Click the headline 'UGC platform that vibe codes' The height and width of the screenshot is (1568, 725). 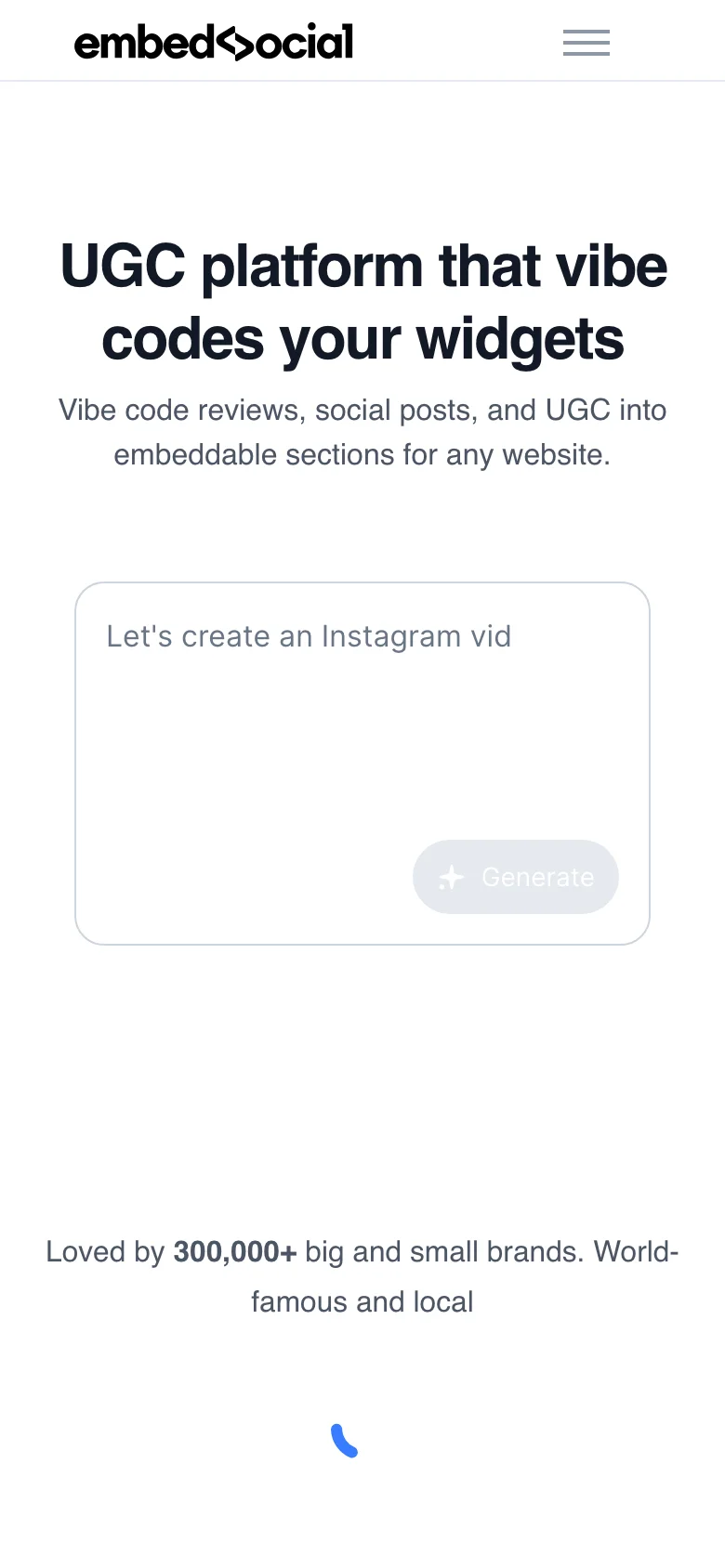click(x=362, y=302)
